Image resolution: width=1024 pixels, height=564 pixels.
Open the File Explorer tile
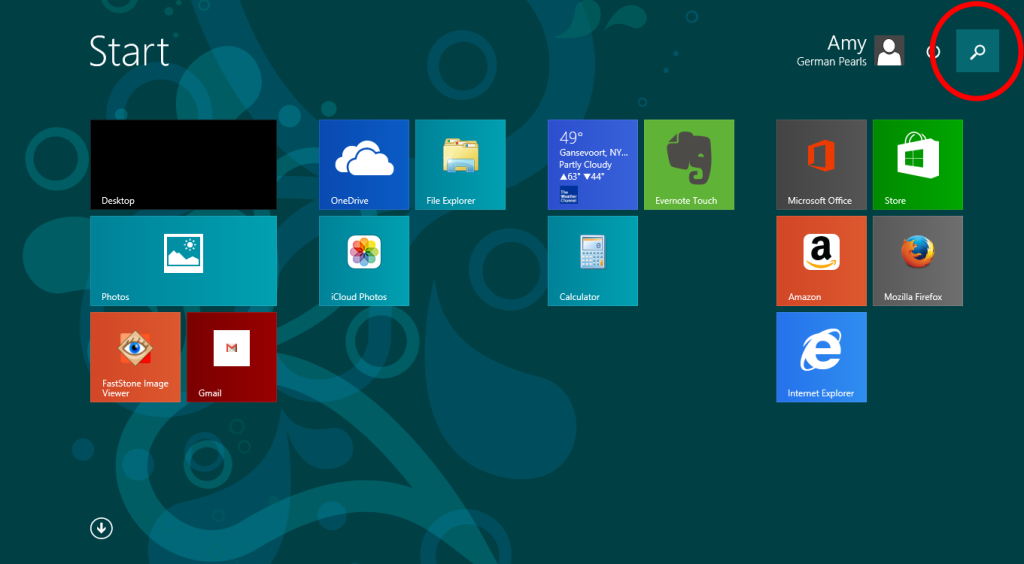[460, 164]
